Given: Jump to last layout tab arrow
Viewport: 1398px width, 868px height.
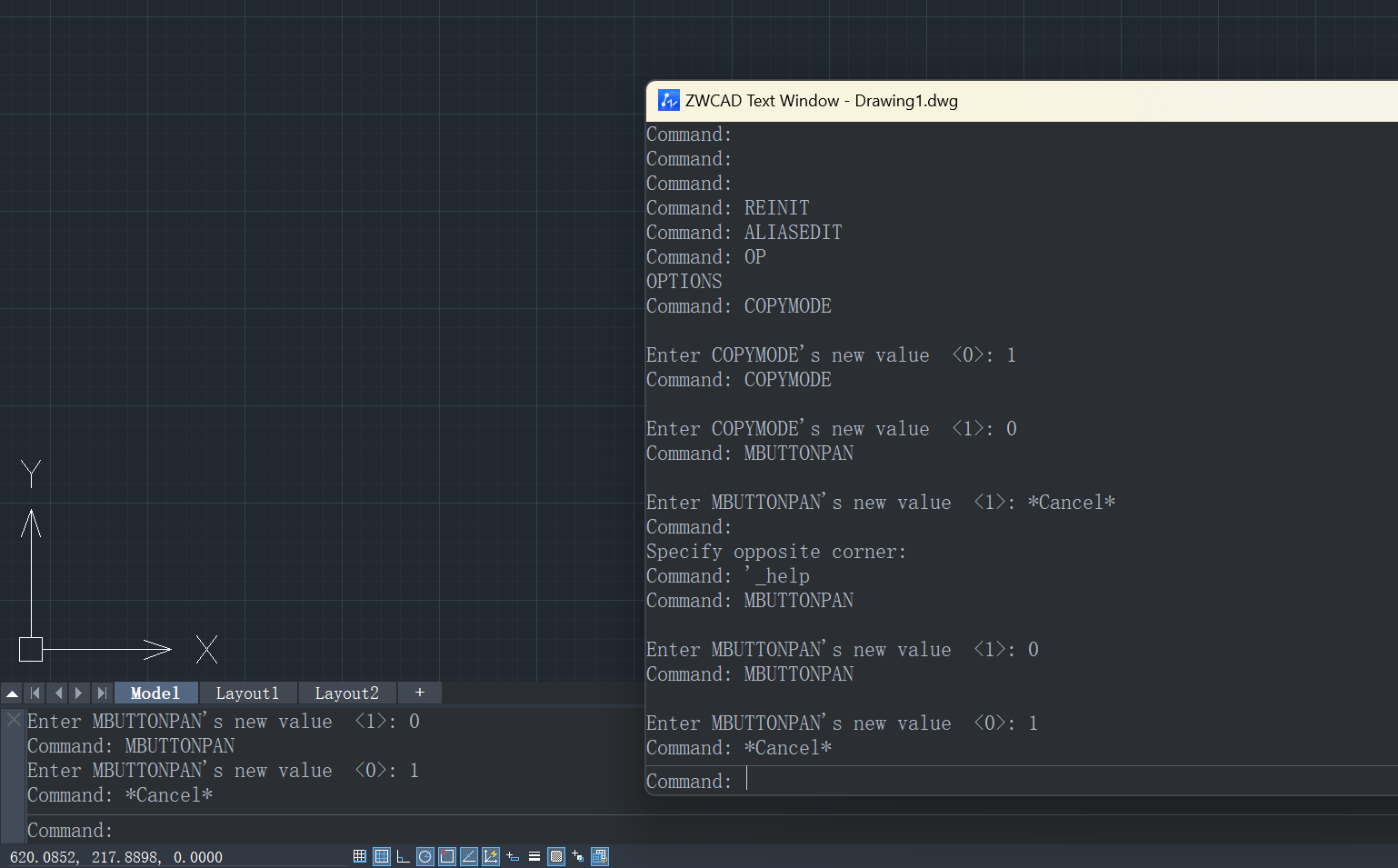Looking at the screenshot, I should [x=102, y=693].
